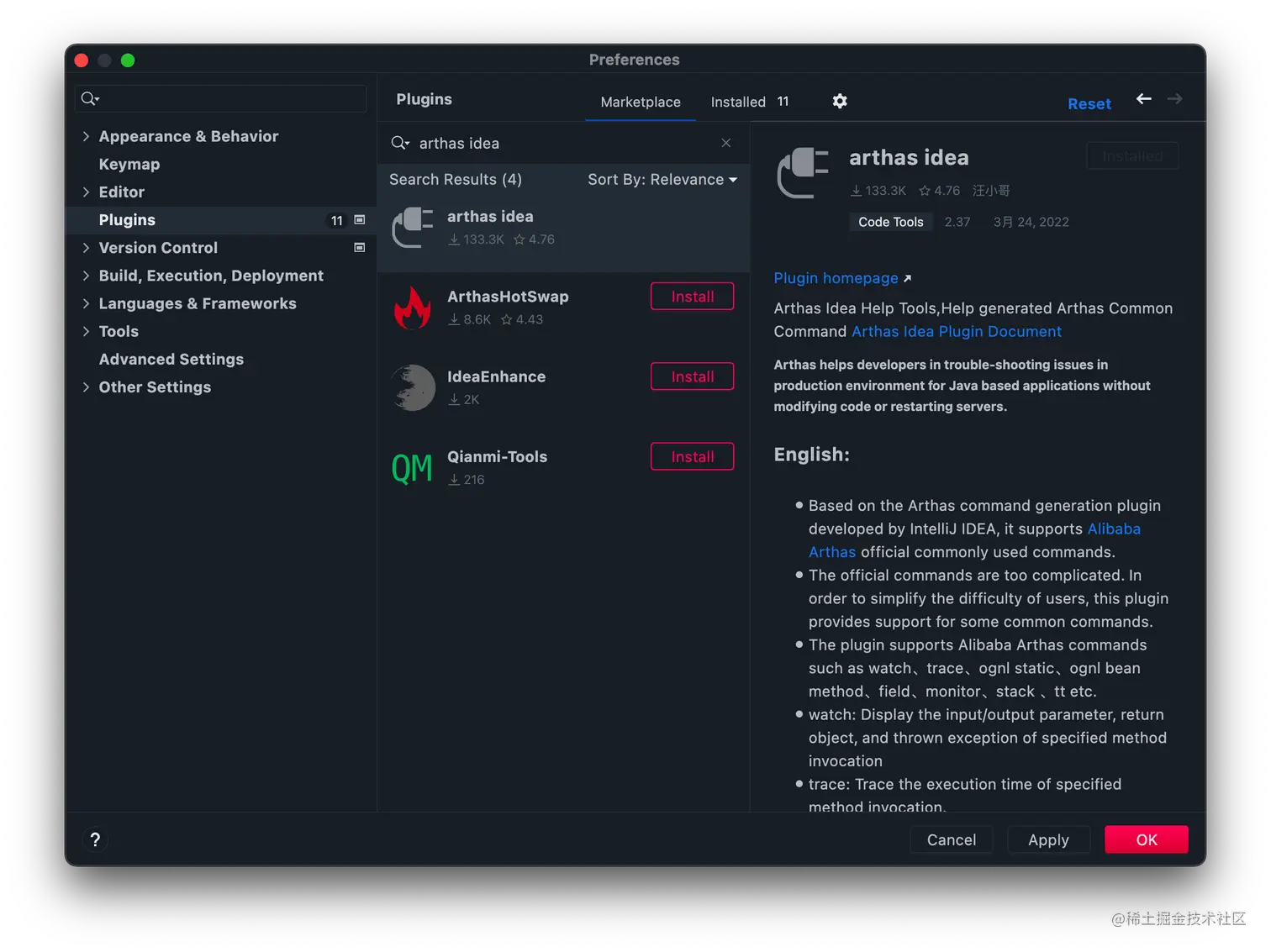This screenshot has height=952, width=1271.
Task: Click the IdeaEnhance plugin icon
Action: (413, 387)
